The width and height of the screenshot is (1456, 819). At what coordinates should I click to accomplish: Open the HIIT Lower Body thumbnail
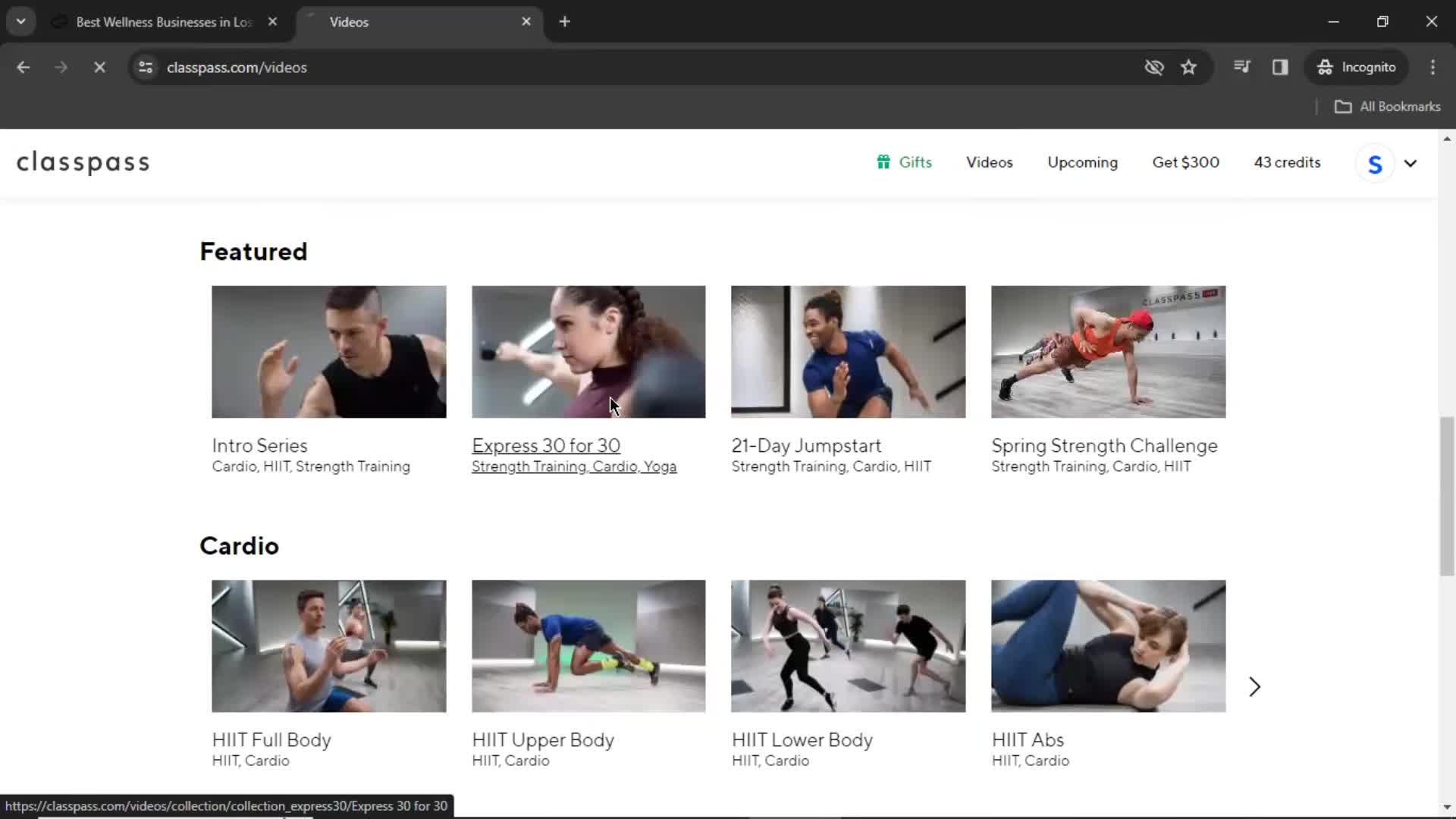coord(848,646)
